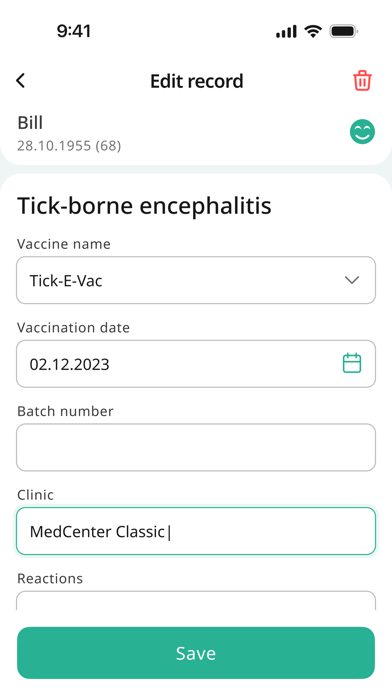392x696 pixels.
Task: Tap the Bill profile name
Action: click(30, 123)
